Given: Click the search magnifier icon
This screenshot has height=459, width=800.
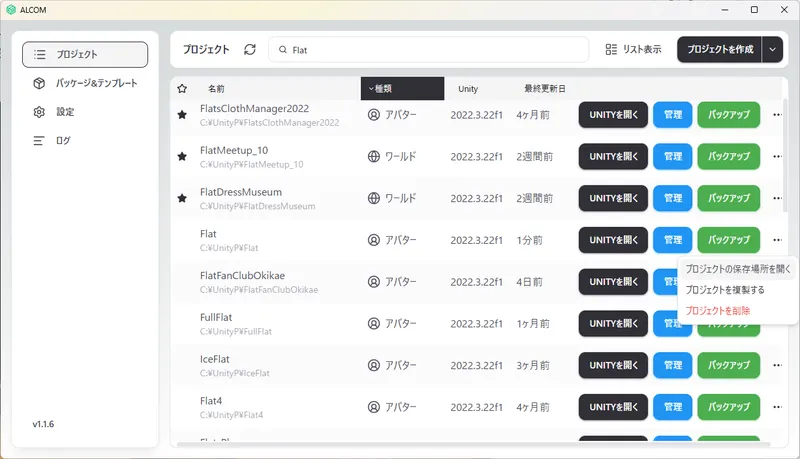Looking at the screenshot, I should 283,49.
